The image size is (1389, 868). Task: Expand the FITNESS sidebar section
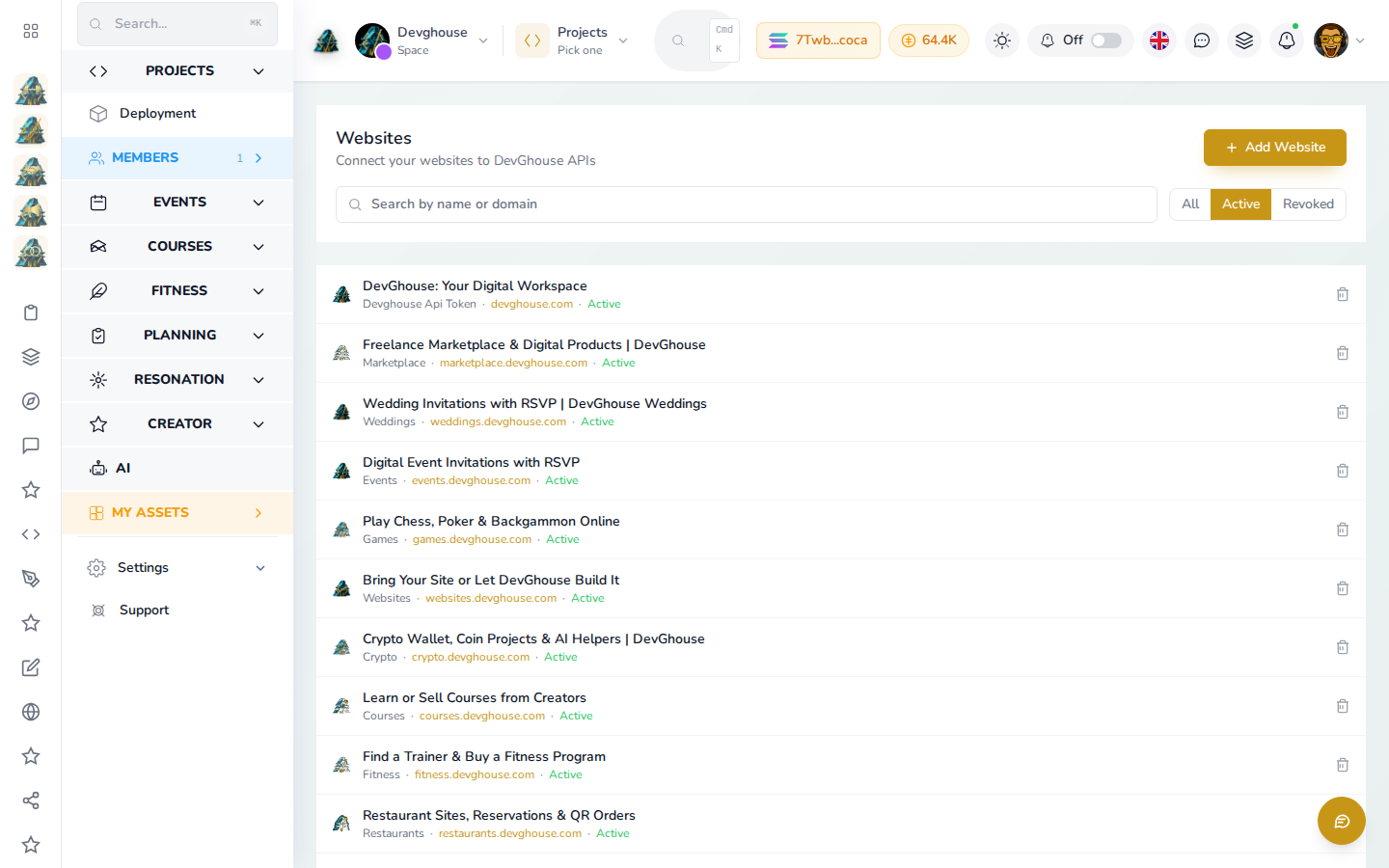pos(177,291)
